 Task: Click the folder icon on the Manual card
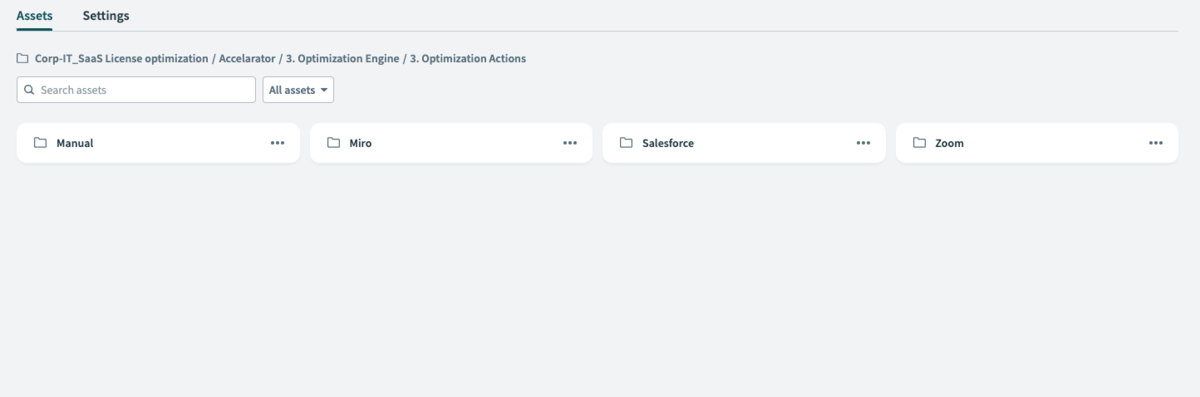point(41,143)
